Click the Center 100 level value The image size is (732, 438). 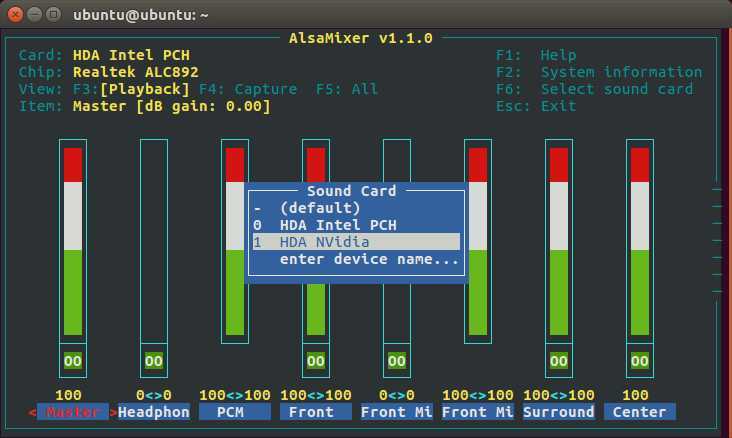click(635, 395)
